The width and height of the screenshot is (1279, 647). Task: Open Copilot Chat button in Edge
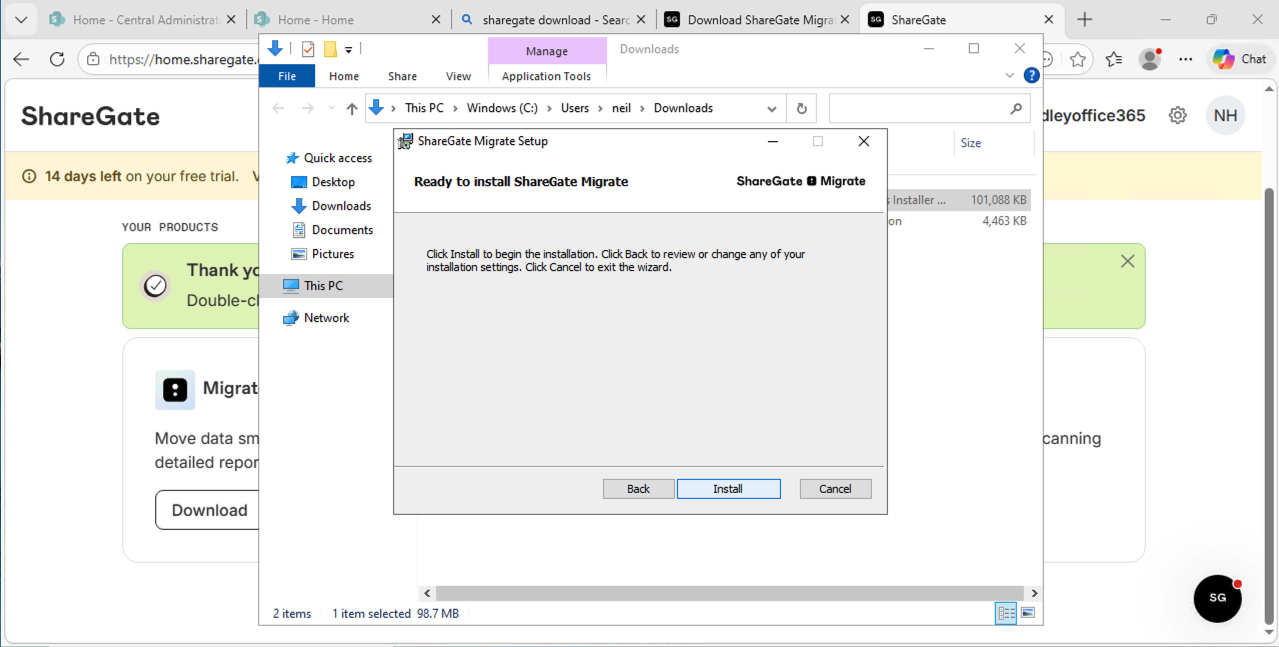1240,59
